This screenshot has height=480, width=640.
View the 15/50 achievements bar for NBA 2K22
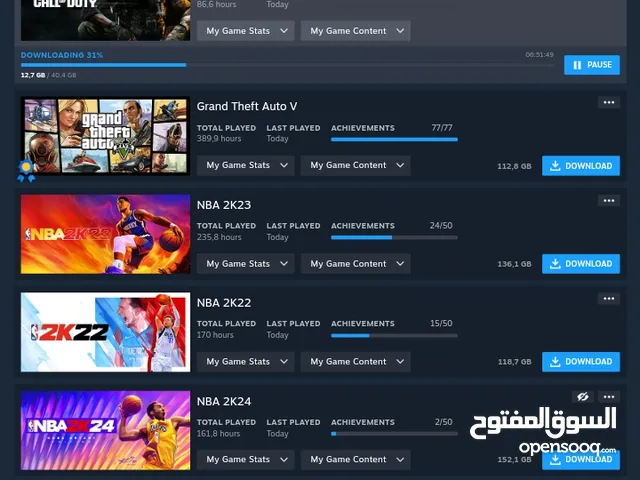(x=394, y=336)
